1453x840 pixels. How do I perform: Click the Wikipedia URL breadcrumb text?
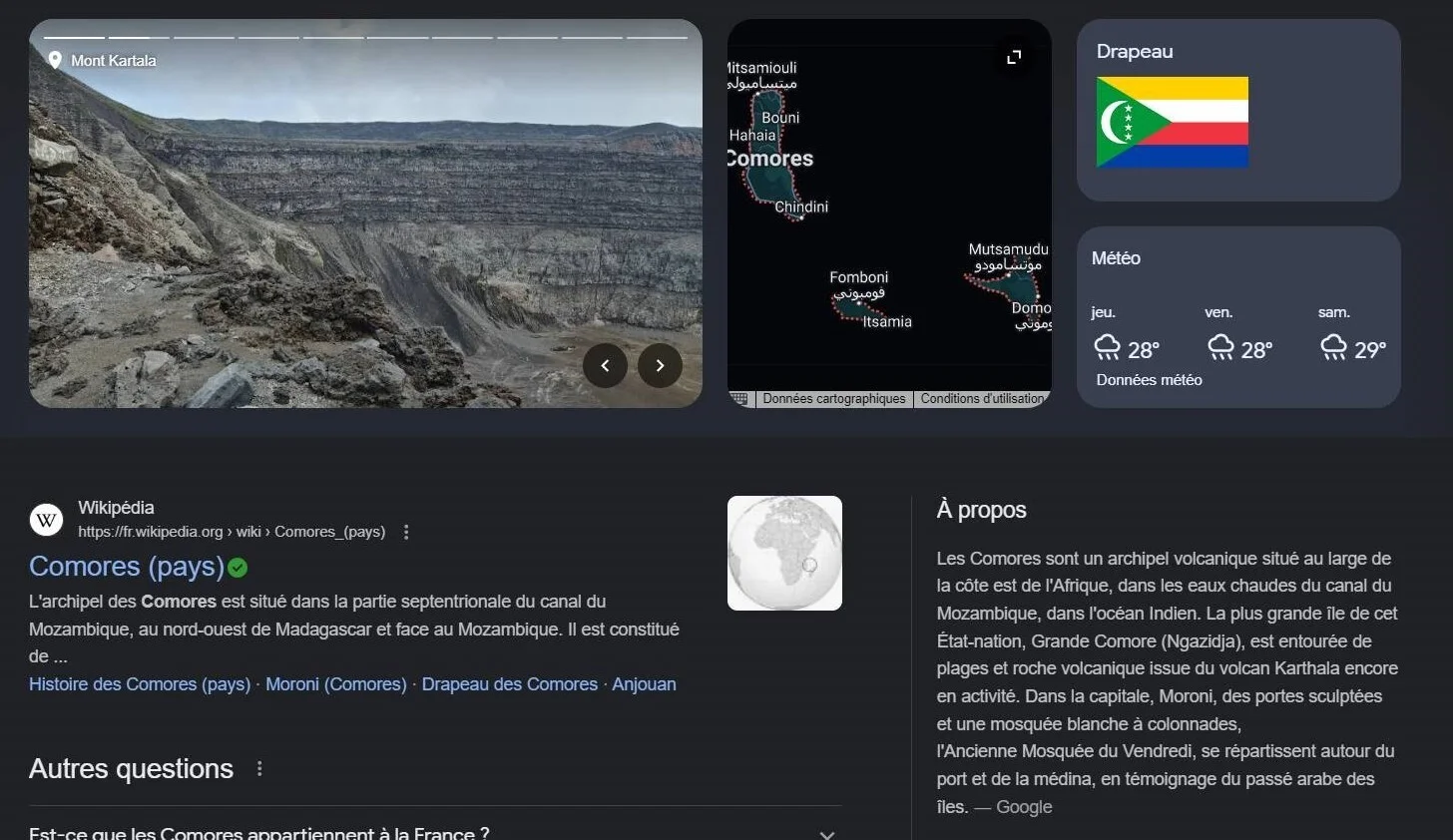click(x=232, y=532)
